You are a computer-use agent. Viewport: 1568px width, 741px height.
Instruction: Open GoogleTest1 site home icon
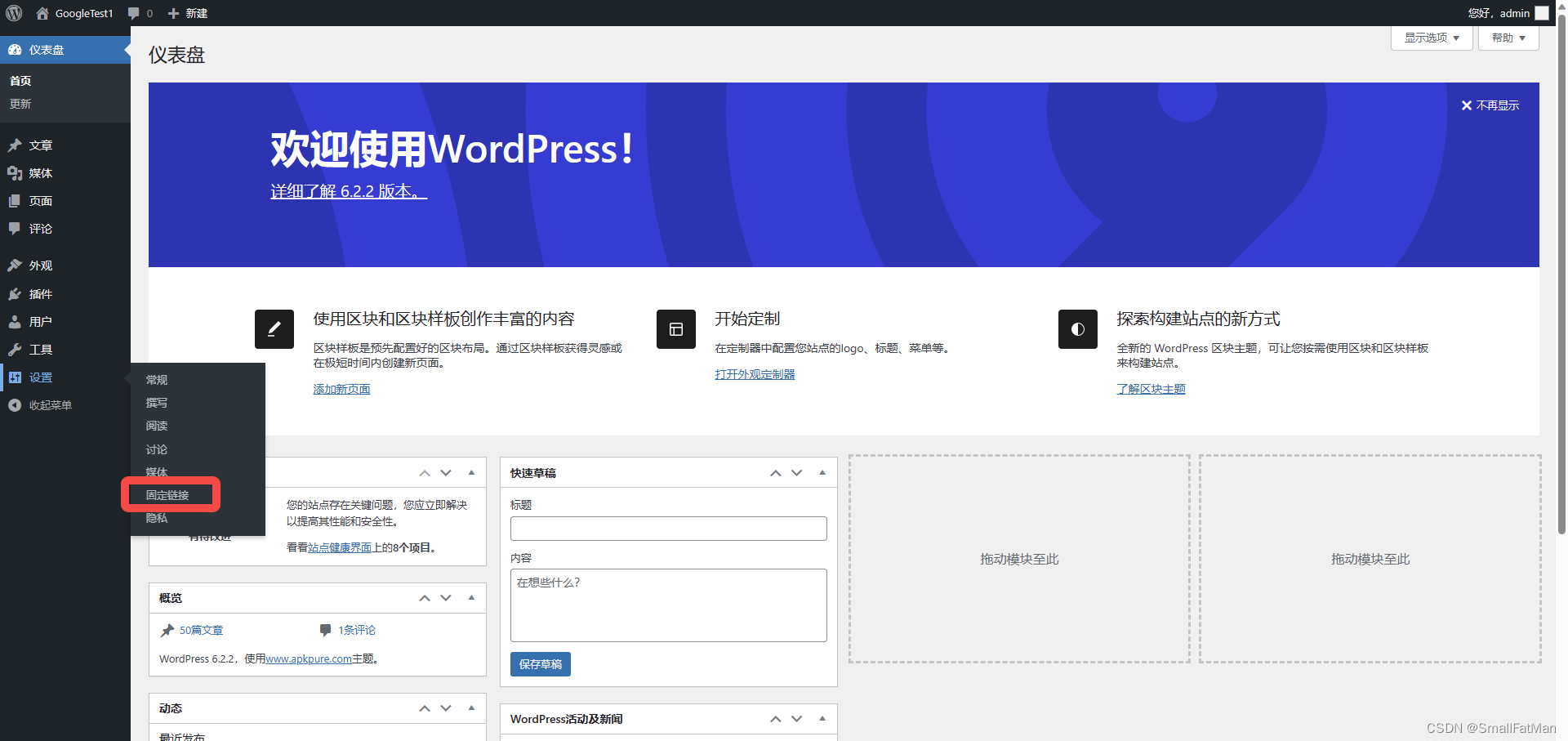click(42, 13)
